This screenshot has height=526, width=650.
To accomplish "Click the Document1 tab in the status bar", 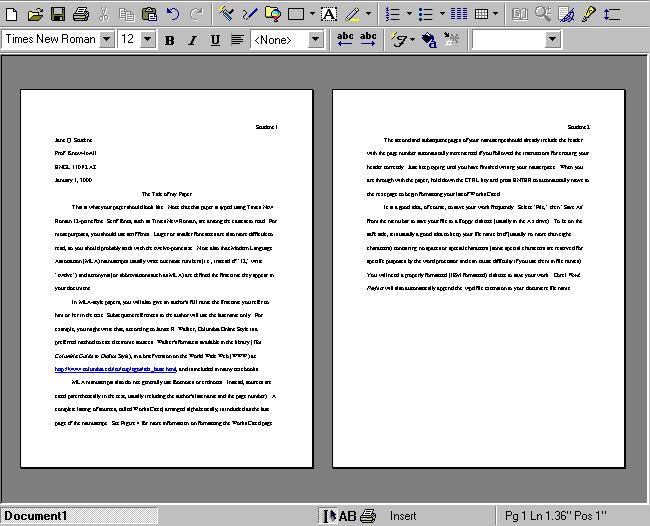I will point(35,515).
